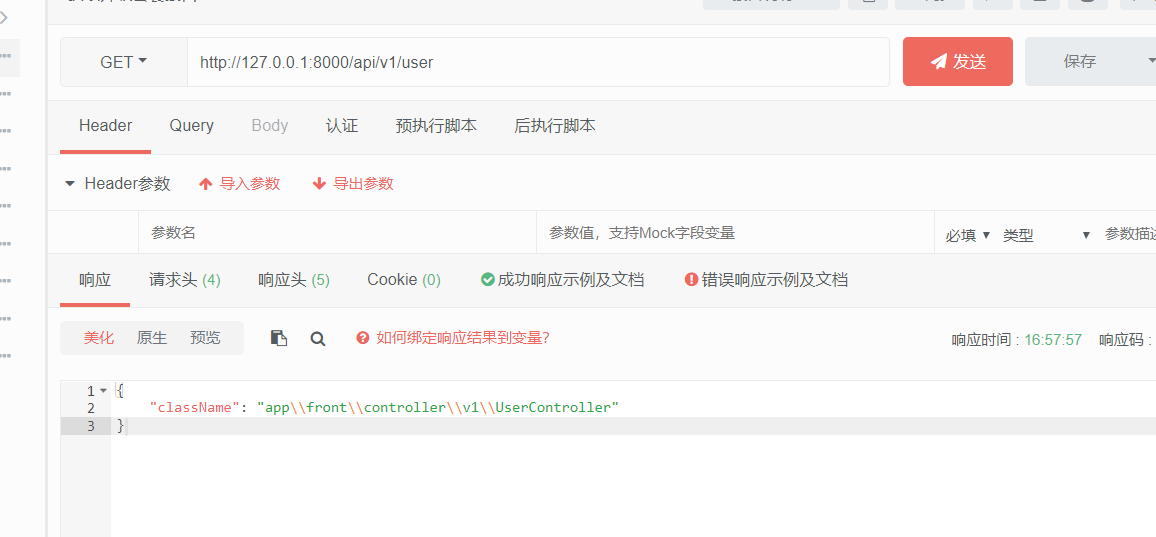
Task: Expand the left sidebar chevron
Action: (4, 17)
